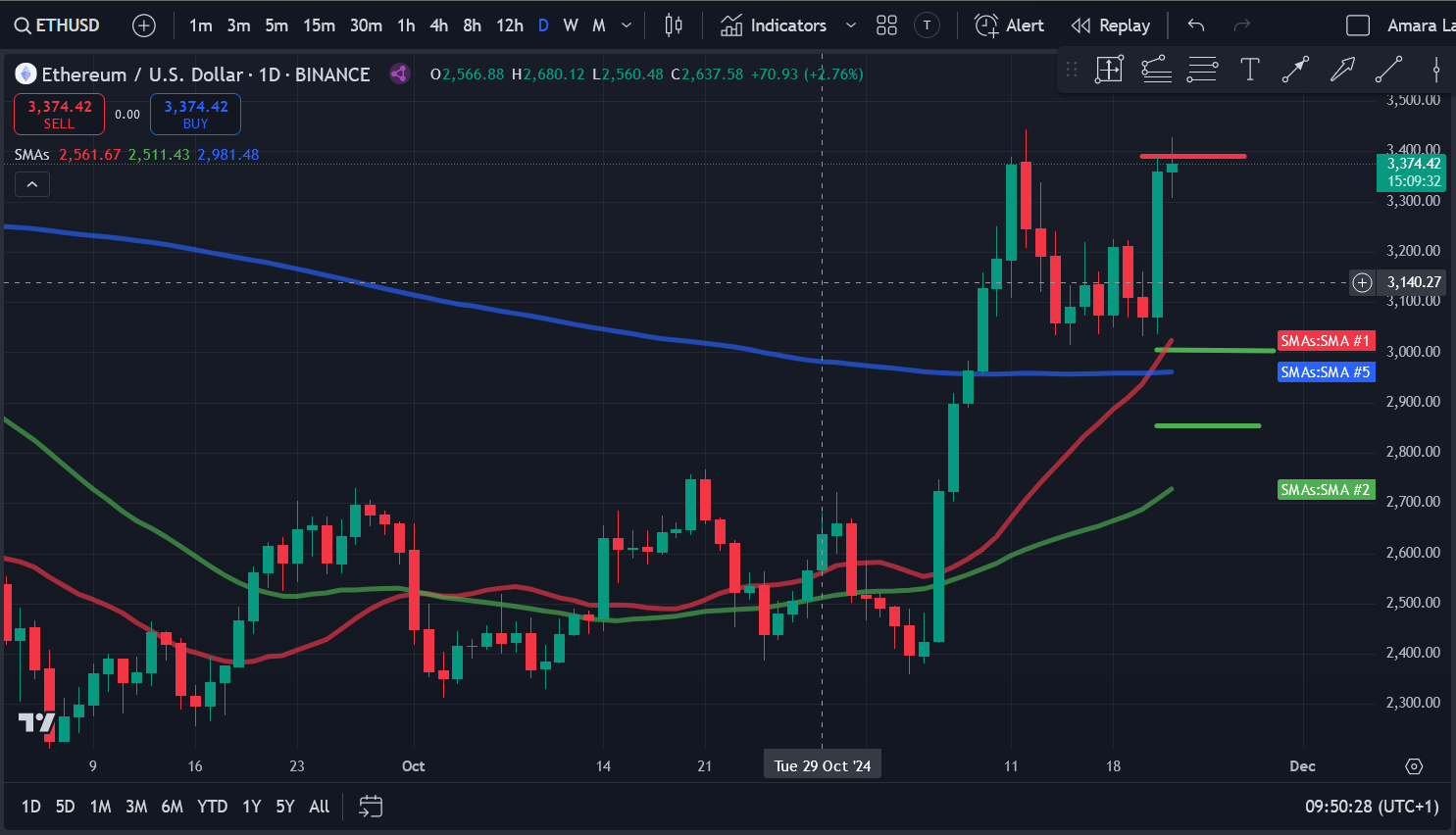Select the arrow marker tool
This screenshot has height=835, width=1456.
tap(1342, 70)
